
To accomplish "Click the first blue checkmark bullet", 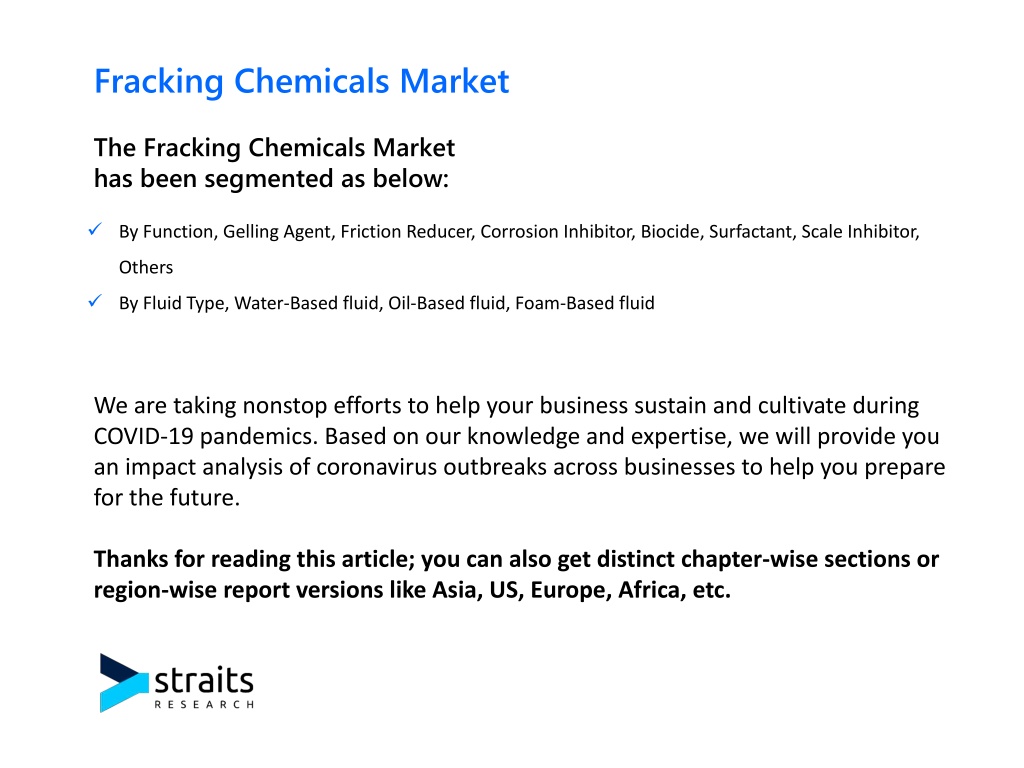I will (x=95, y=230).
